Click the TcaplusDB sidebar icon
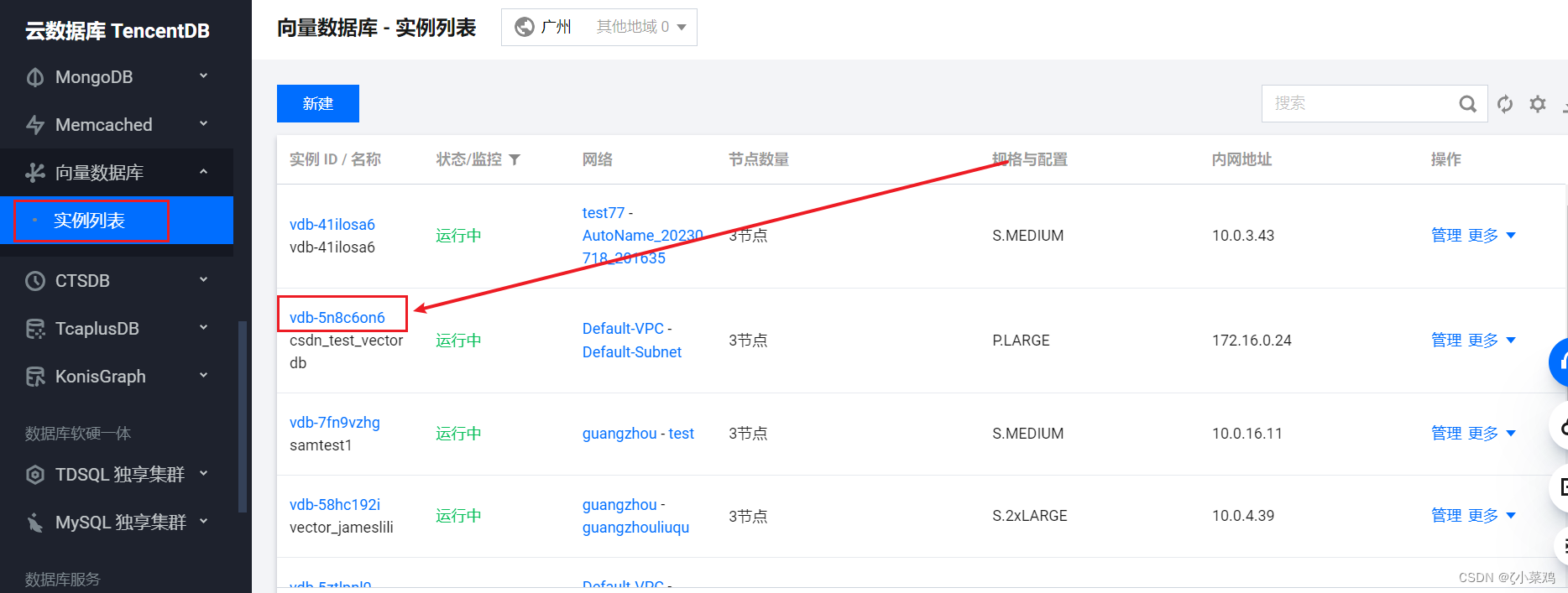 point(35,329)
